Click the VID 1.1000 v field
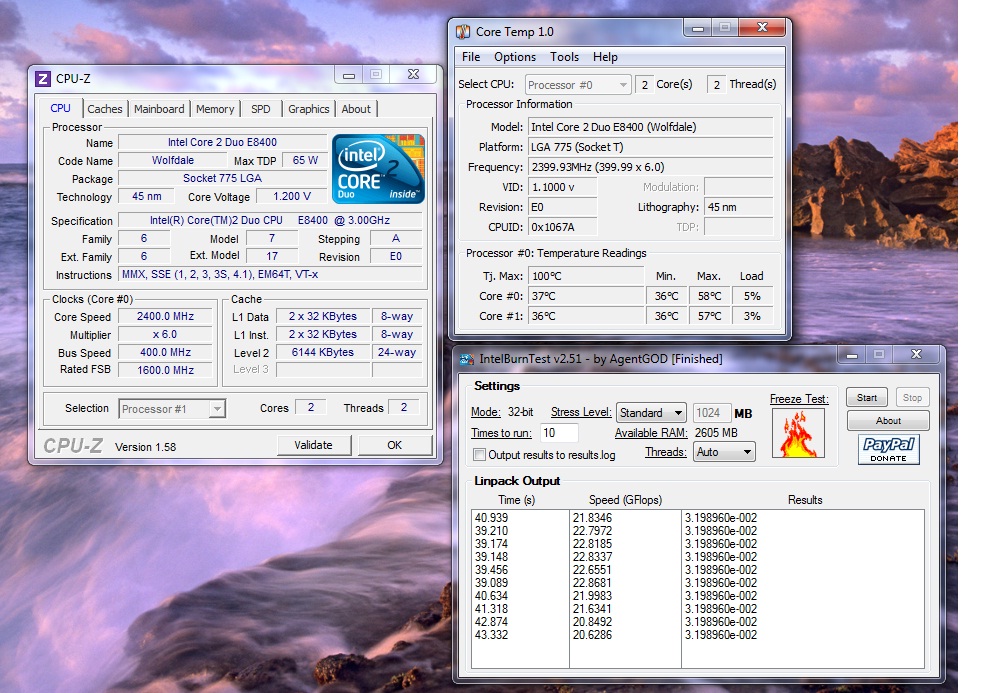Screen dimensions: 1008x693 click(562, 187)
